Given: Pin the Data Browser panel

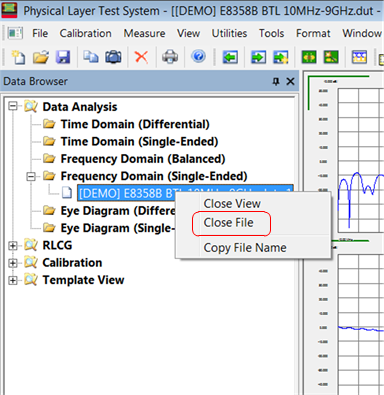Looking at the screenshot, I should click(276, 81).
